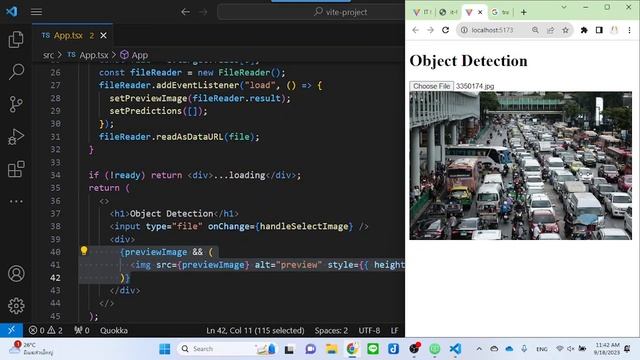Switch to the first Vite browser tab
Viewport: 640px width, 360px height.
pyautogui.click(x=422, y=12)
